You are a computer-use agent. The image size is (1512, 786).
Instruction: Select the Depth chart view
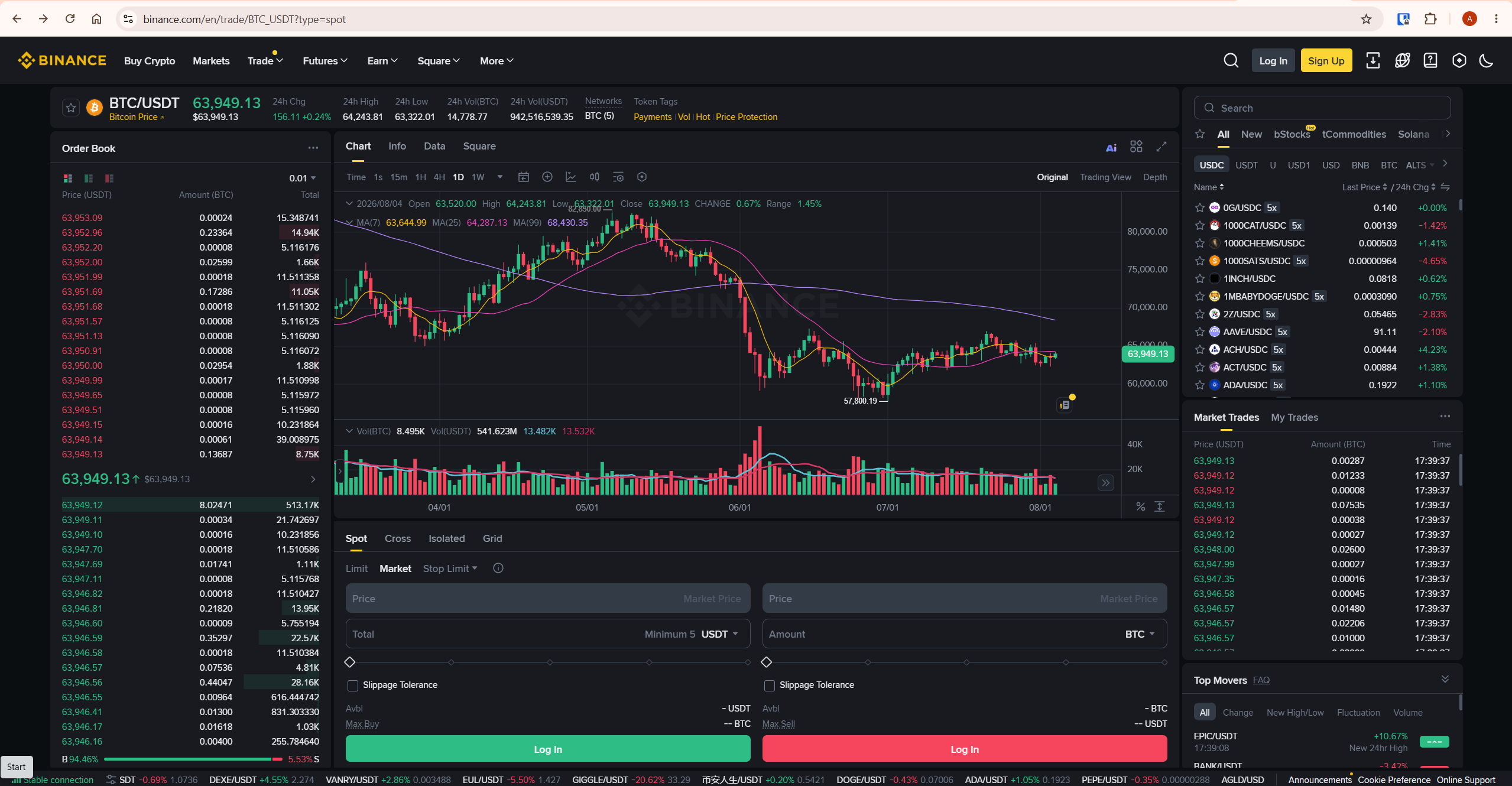pos(1155,177)
